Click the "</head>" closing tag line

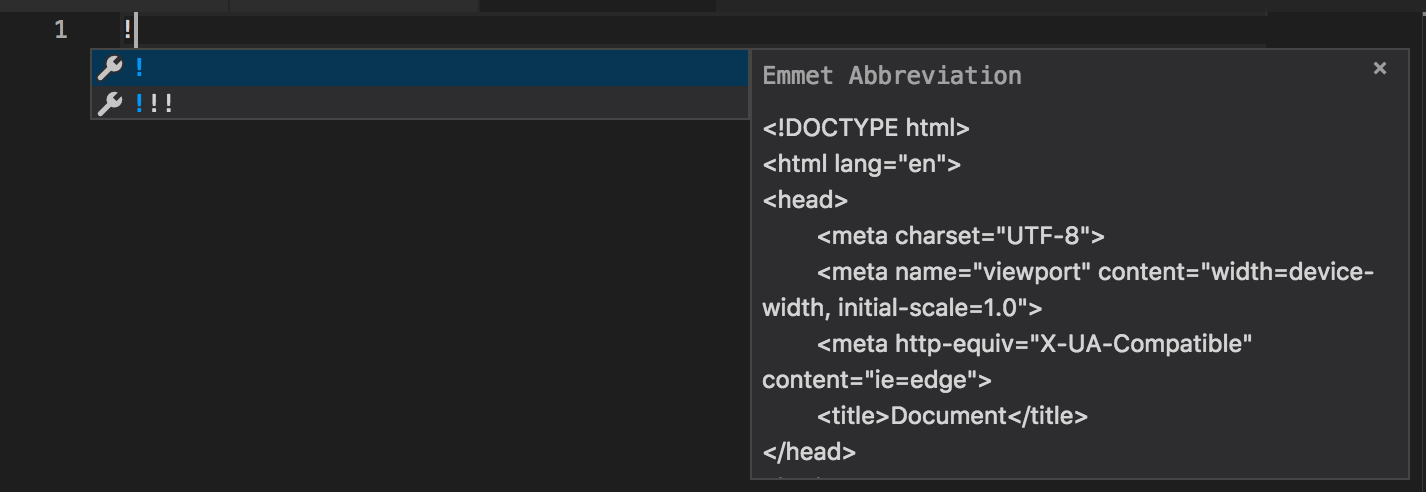pyautogui.click(x=809, y=452)
